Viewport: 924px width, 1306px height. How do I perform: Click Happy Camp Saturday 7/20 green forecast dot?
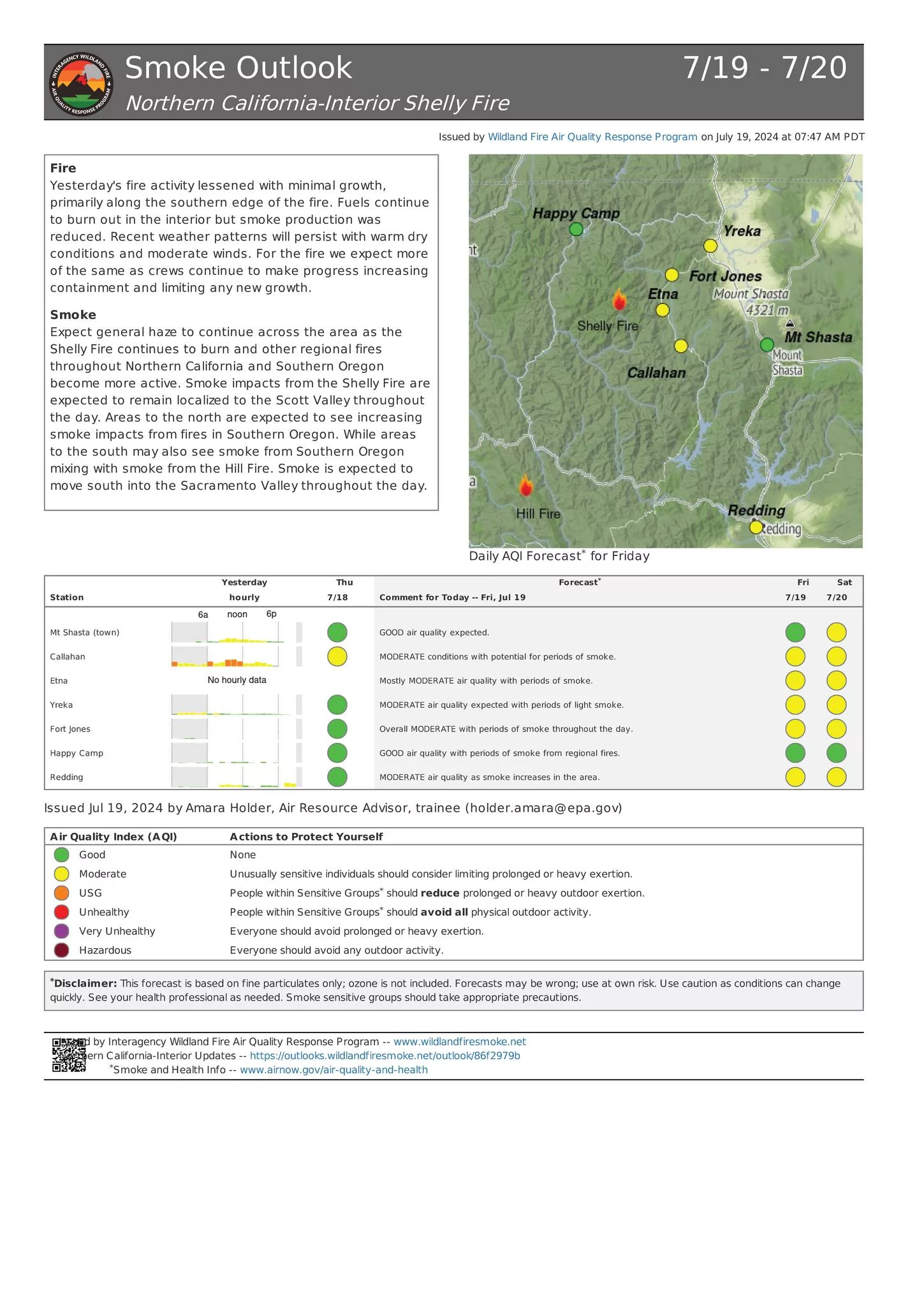(837, 753)
